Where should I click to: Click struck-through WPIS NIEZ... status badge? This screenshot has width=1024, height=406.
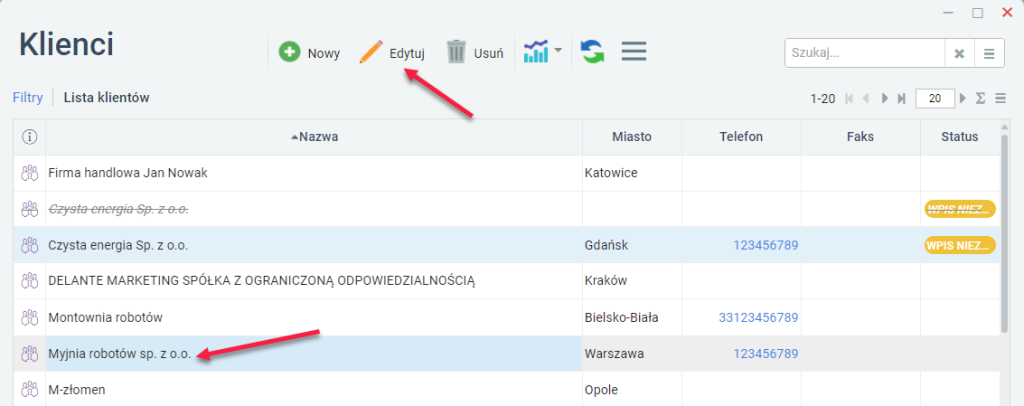pos(960,210)
